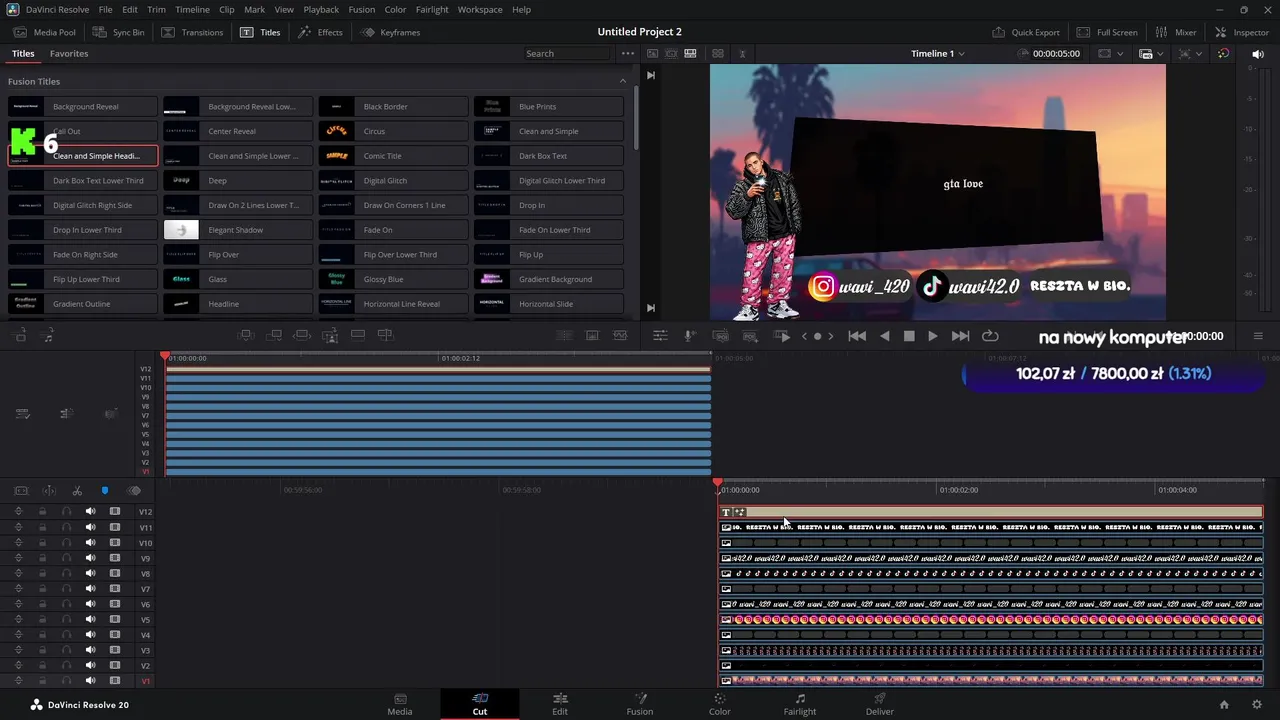Lock track V3
The image size is (1280, 720).
[x=42, y=650]
